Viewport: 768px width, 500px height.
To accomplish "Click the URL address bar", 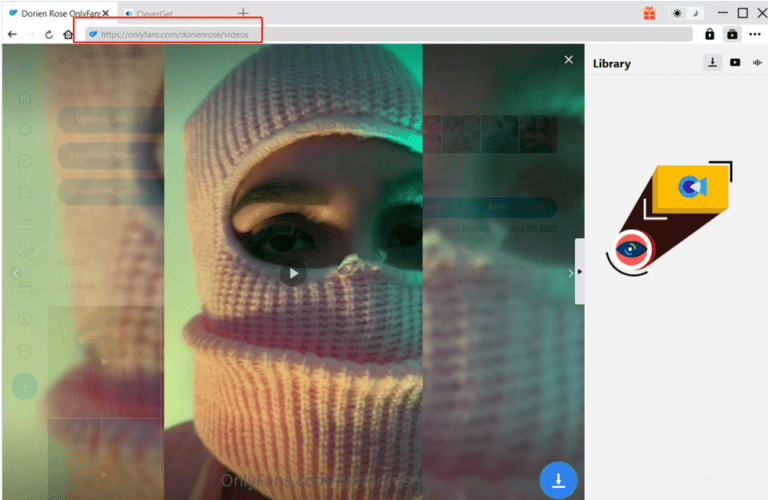I will [x=390, y=34].
